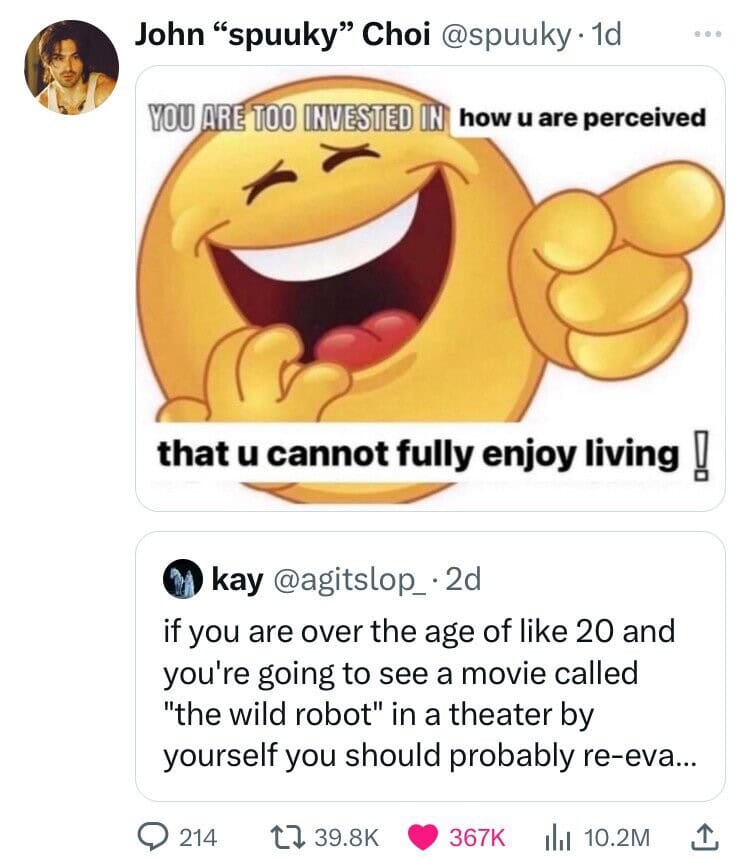
Task: Click the reply speech bubble icon
Action: click(154, 835)
